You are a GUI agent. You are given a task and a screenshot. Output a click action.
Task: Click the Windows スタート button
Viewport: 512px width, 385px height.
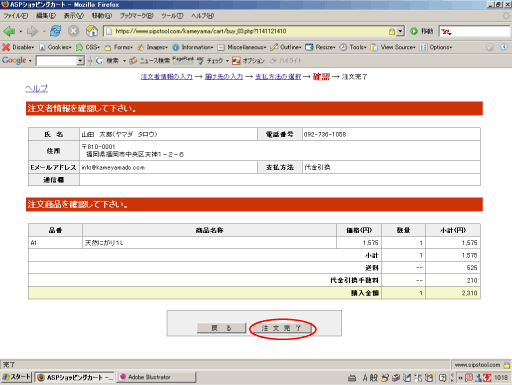[16, 377]
